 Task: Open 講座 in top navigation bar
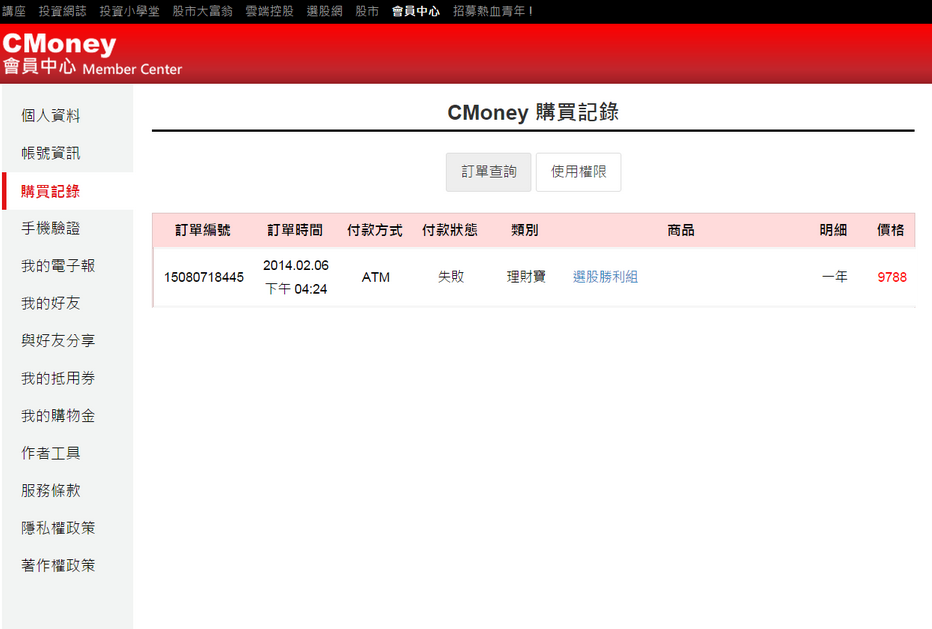click(x=14, y=11)
